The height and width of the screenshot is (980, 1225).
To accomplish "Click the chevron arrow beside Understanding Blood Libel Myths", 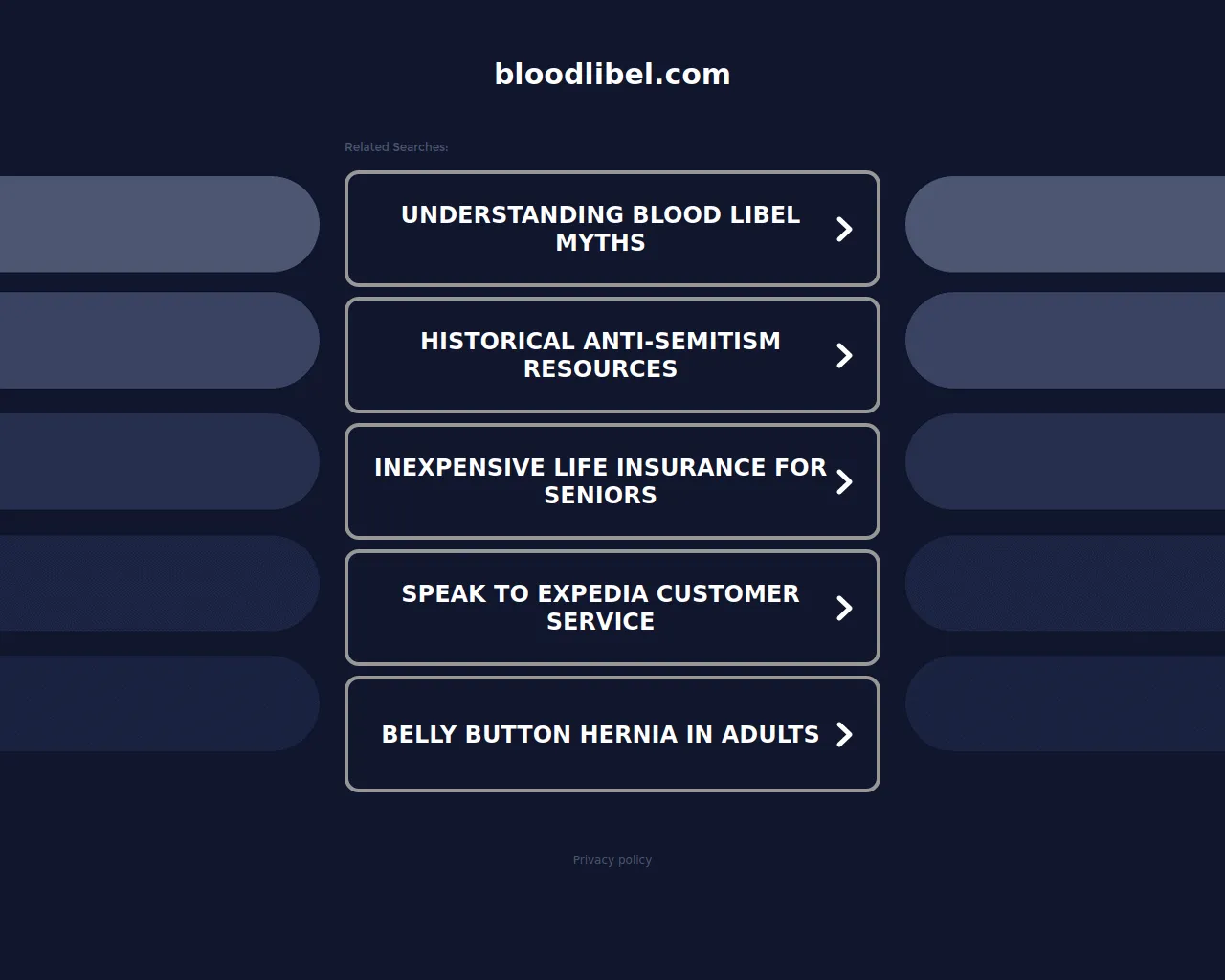I will (844, 229).
